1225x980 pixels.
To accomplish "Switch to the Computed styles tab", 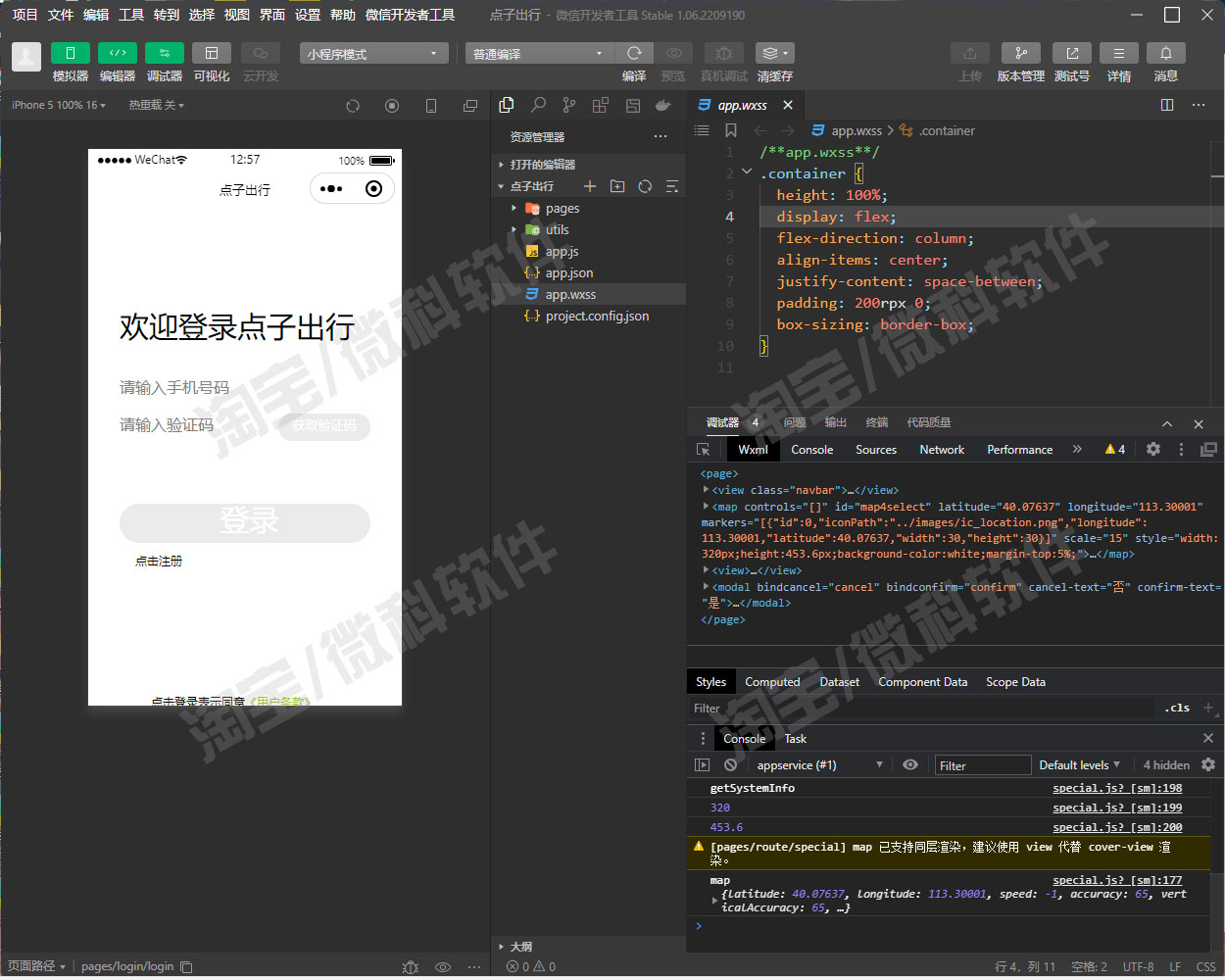I will pos(772,682).
